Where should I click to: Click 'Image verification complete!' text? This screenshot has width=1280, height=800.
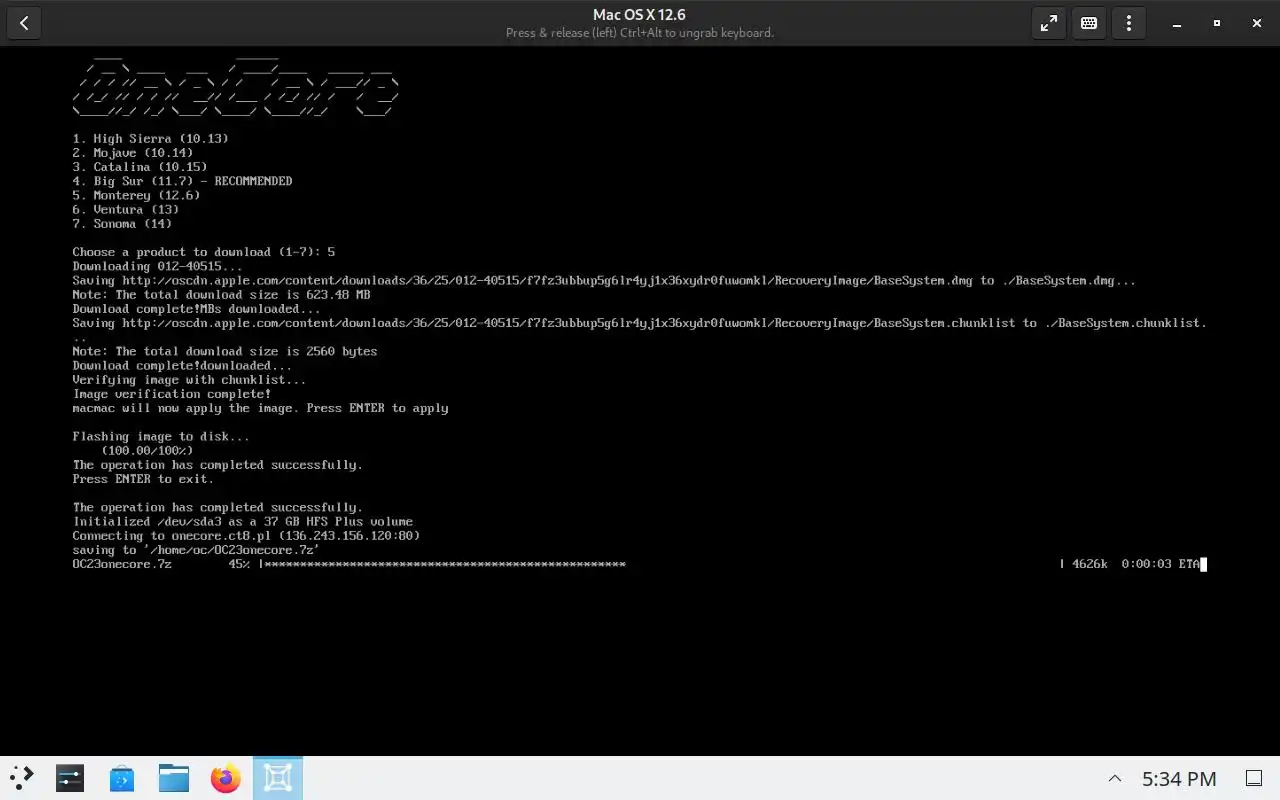pos(171,394)
